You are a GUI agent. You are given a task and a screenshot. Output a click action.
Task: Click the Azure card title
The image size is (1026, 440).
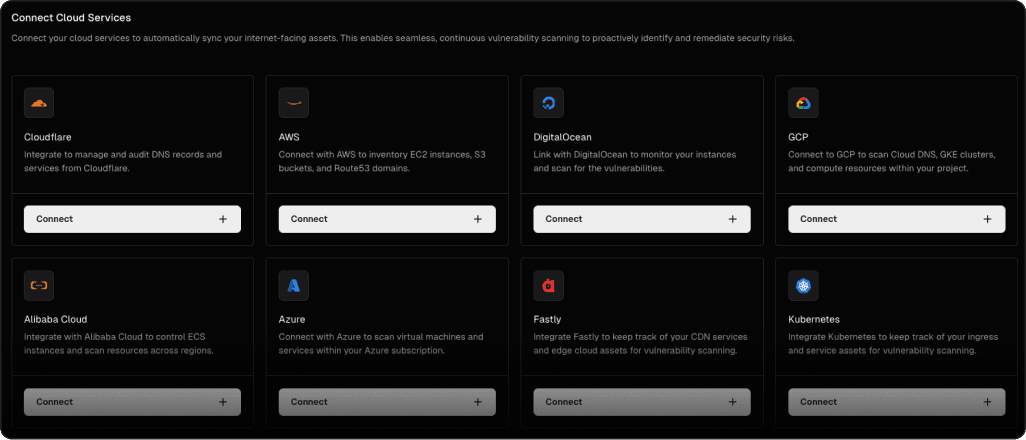tap(292, 320)
